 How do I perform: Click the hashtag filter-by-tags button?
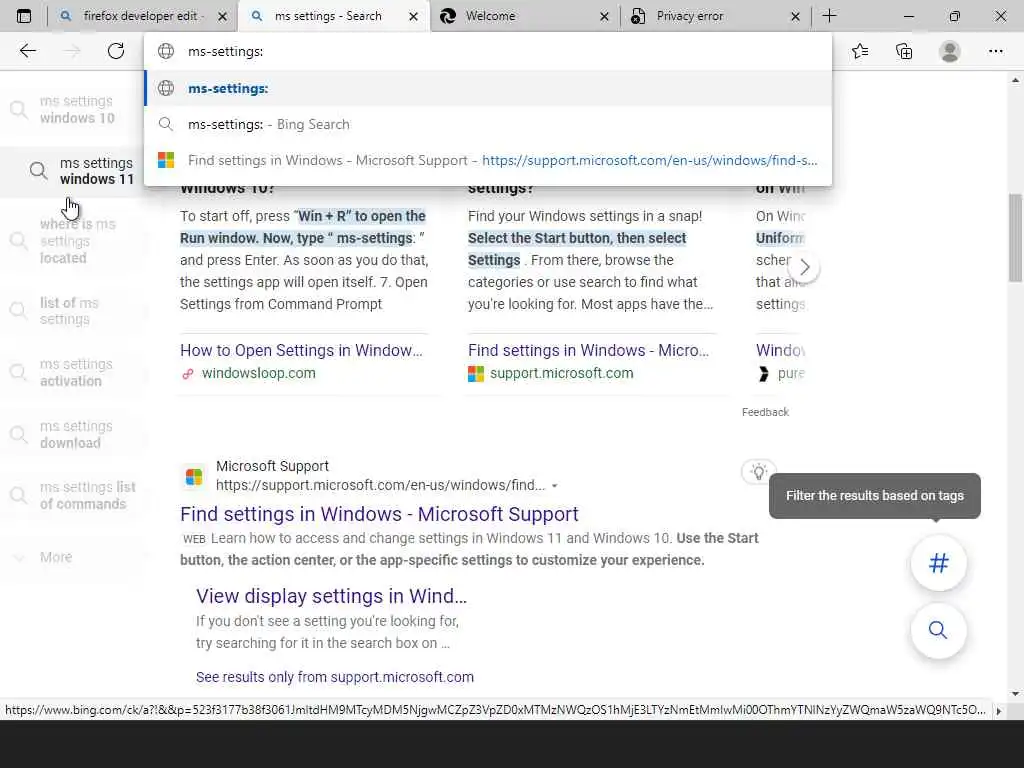point(938,563)
